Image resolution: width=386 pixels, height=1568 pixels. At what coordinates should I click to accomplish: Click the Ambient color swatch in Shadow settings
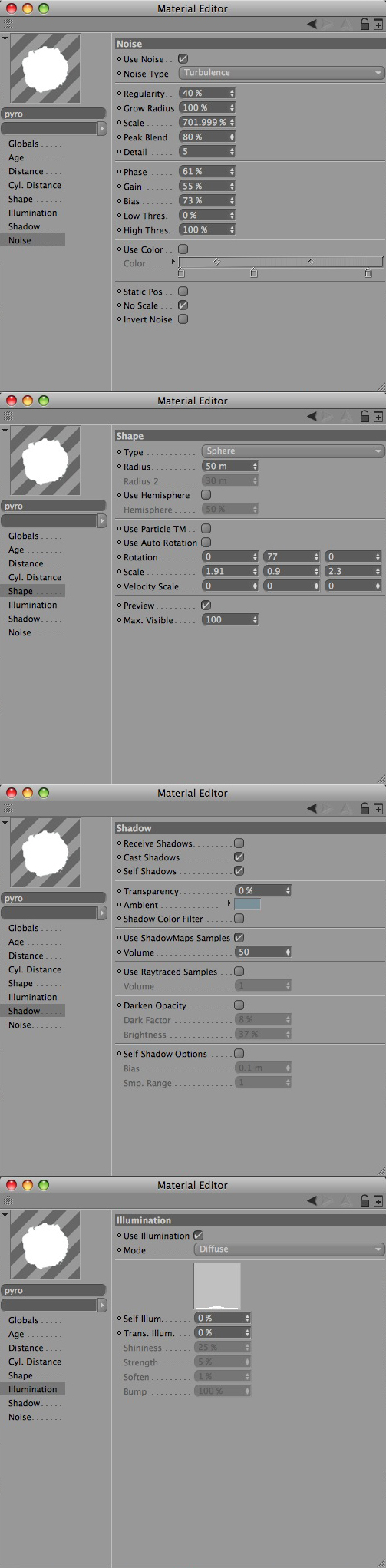pyautogui.click(x=247, y=905)
